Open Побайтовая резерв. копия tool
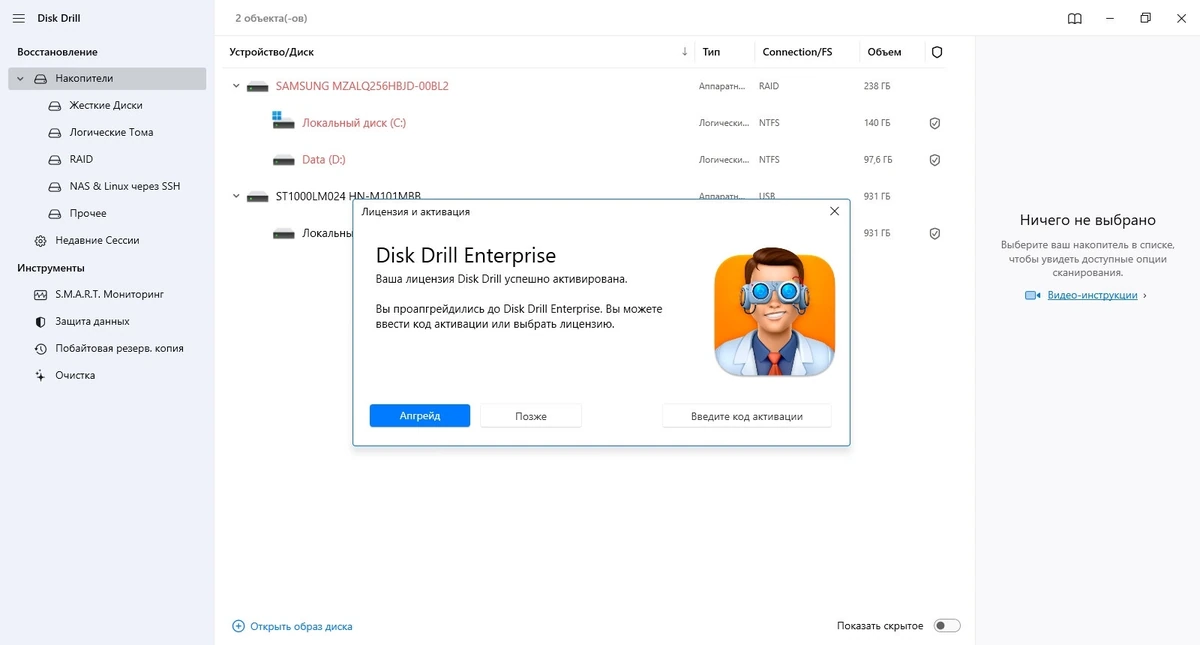 coord(119,348)
